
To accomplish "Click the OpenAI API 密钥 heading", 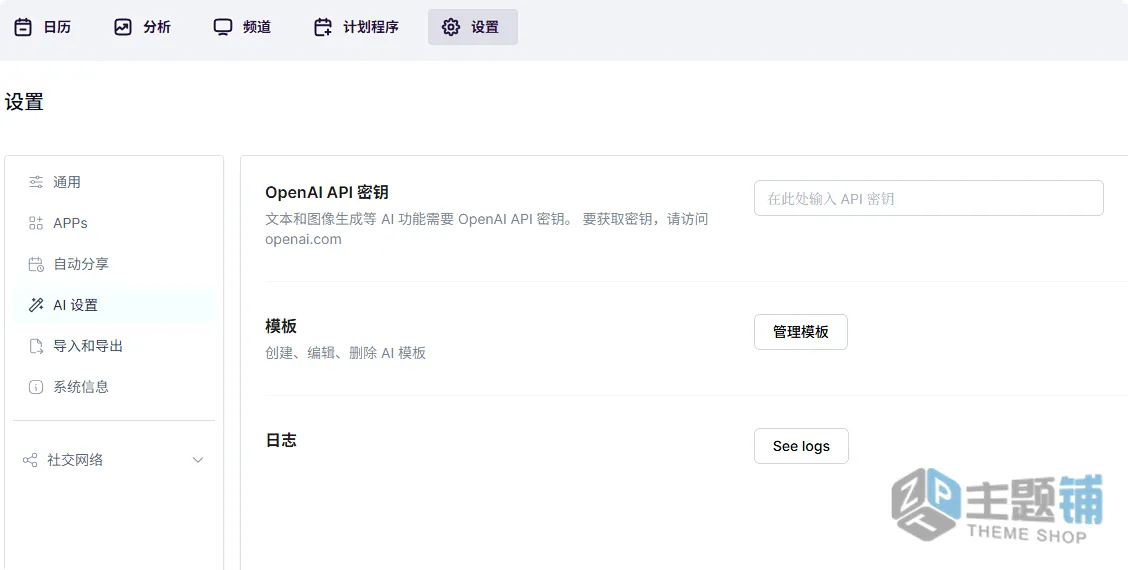I will [327, 192].
